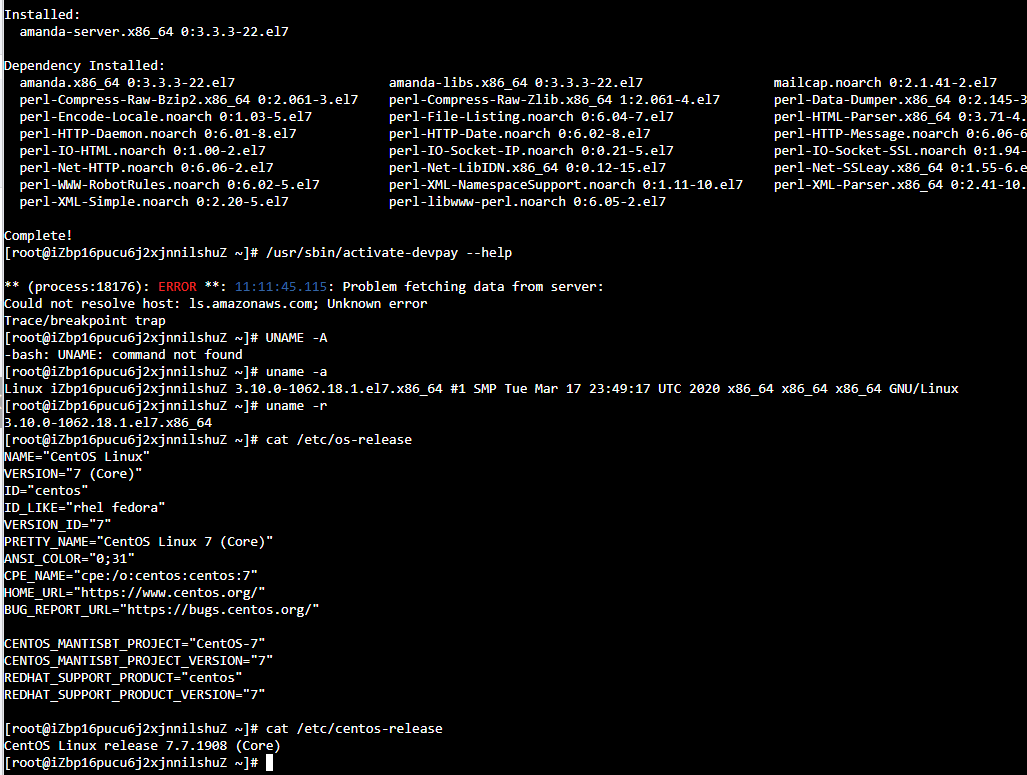Click the perl-libwww-perl.noarch package entry

click(527, 202)
